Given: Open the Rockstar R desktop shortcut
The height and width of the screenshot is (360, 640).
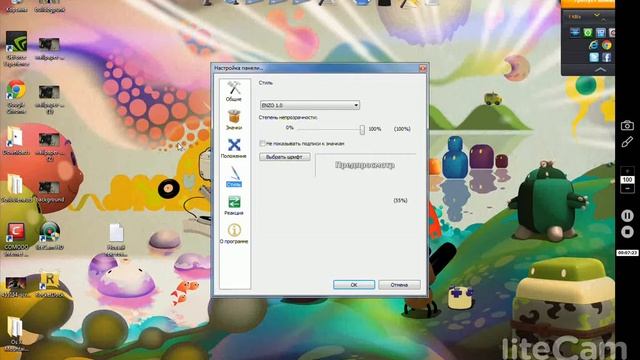Looking at the screenshot, I should coord(50,284).
